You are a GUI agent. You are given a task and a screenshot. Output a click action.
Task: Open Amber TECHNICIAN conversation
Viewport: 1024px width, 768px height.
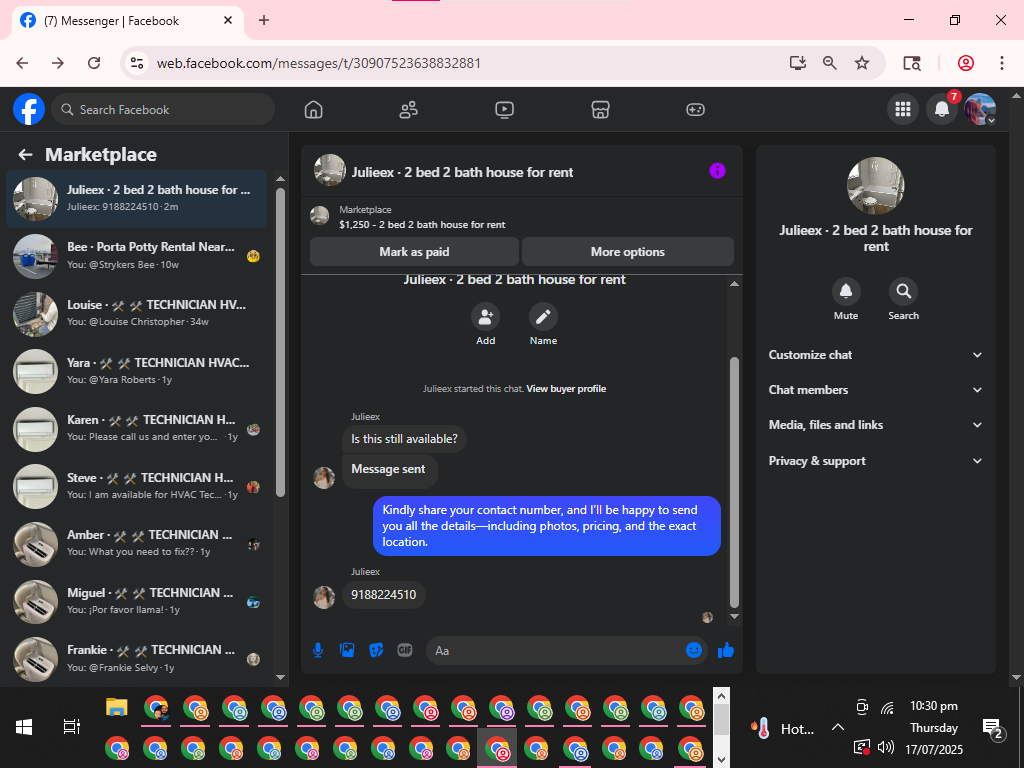136,544
